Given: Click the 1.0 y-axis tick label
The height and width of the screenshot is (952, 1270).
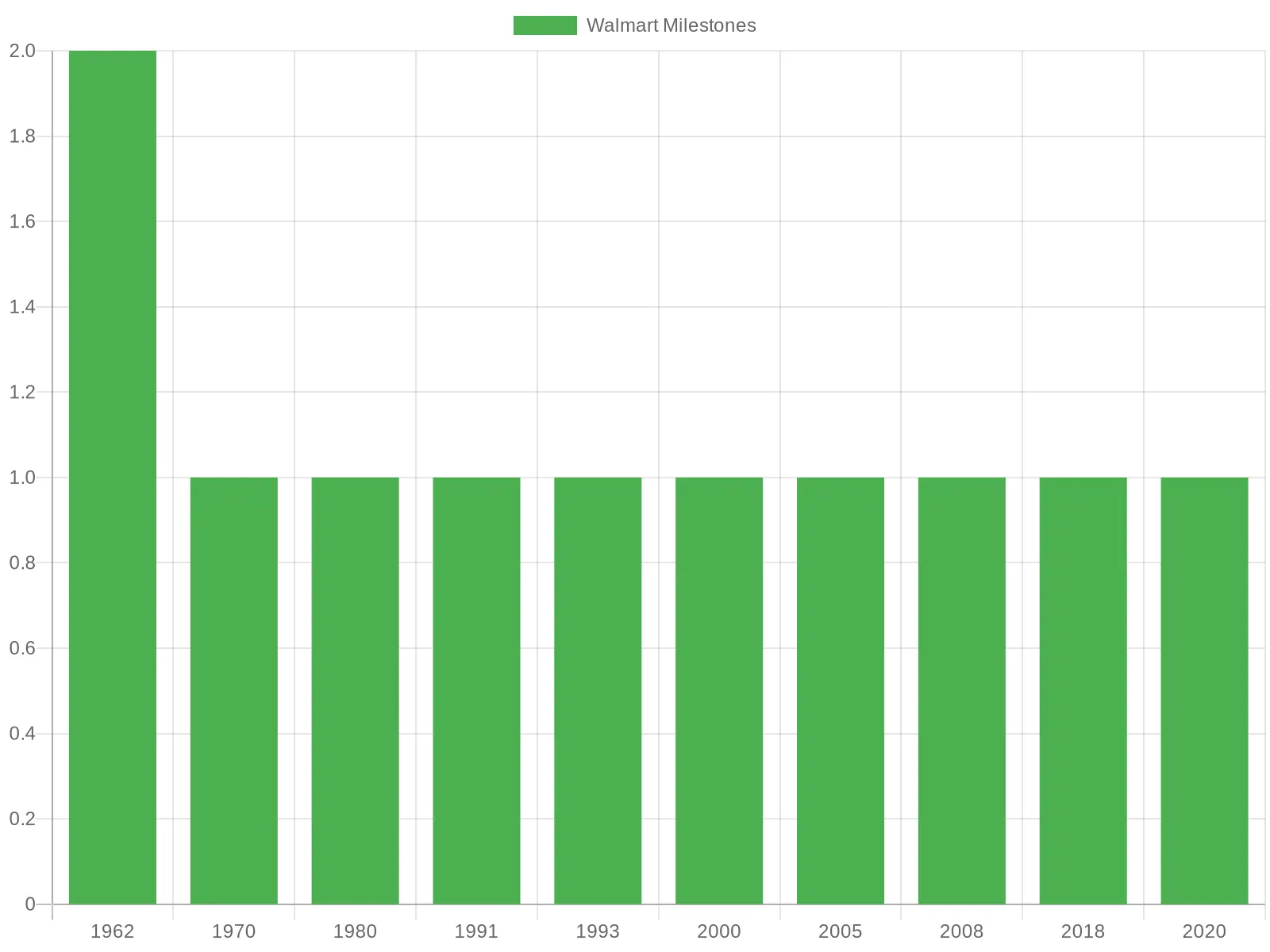Looking at the screenshot, I should click(22, 478).
